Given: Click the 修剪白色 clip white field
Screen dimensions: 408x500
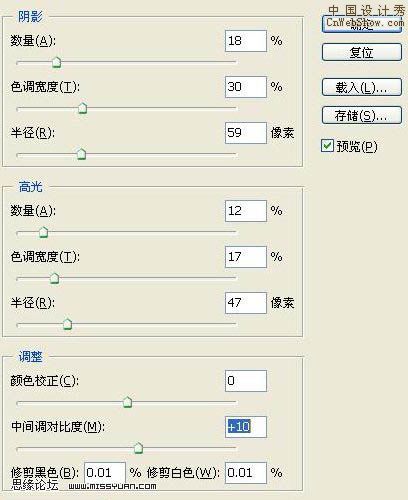Looking at the screenshot, I should tap(246, 473).
